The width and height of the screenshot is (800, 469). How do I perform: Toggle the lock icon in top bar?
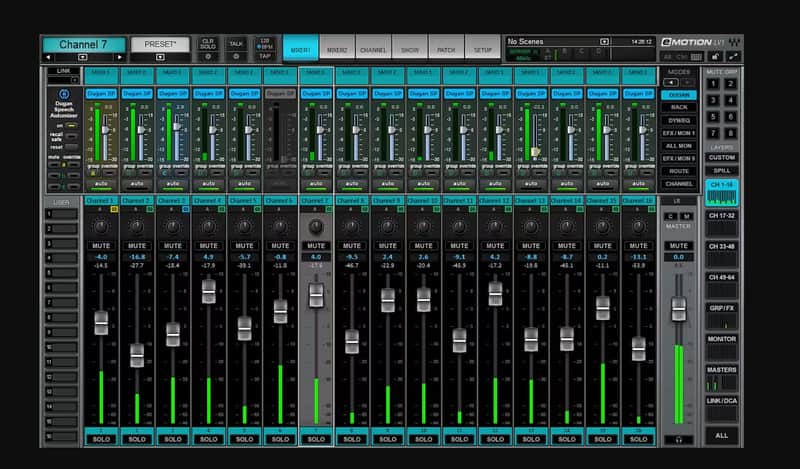tap(715, 57)
